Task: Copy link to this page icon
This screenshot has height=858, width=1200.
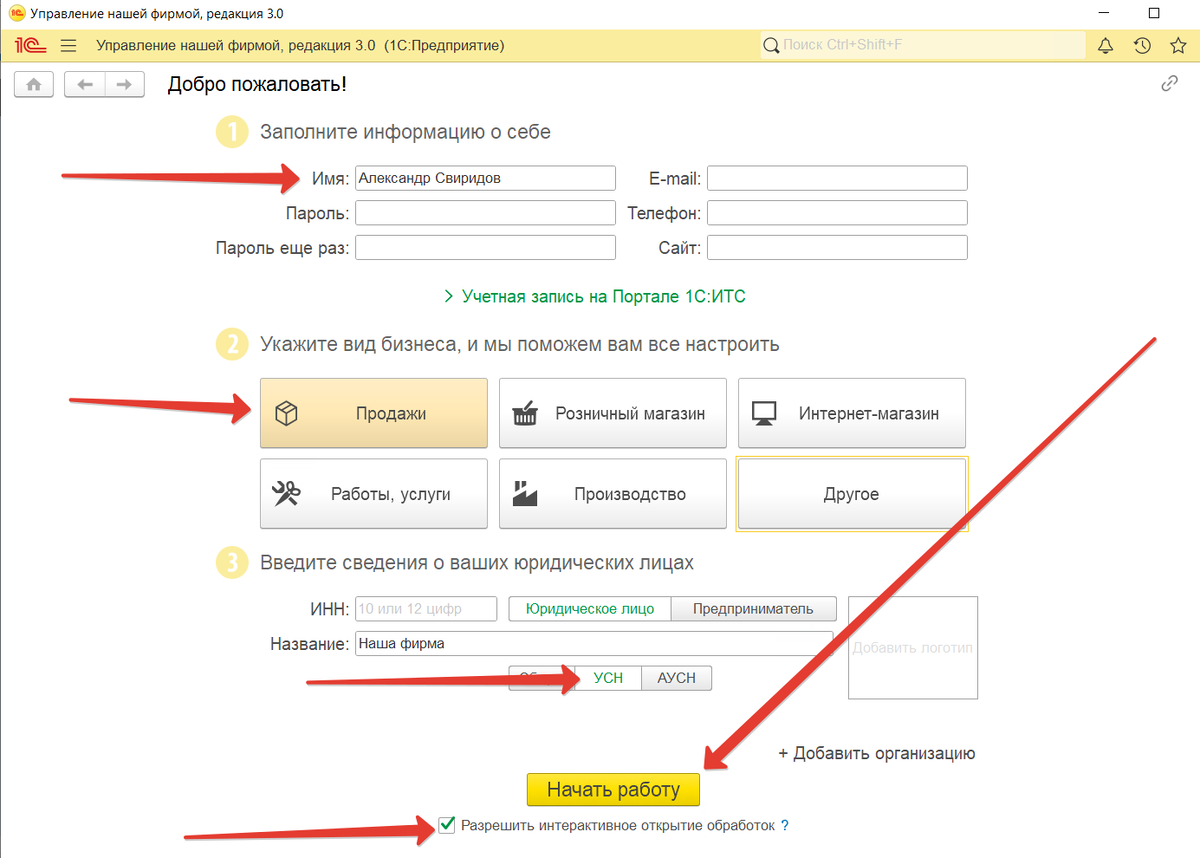Action: (x=1169, y=84)
